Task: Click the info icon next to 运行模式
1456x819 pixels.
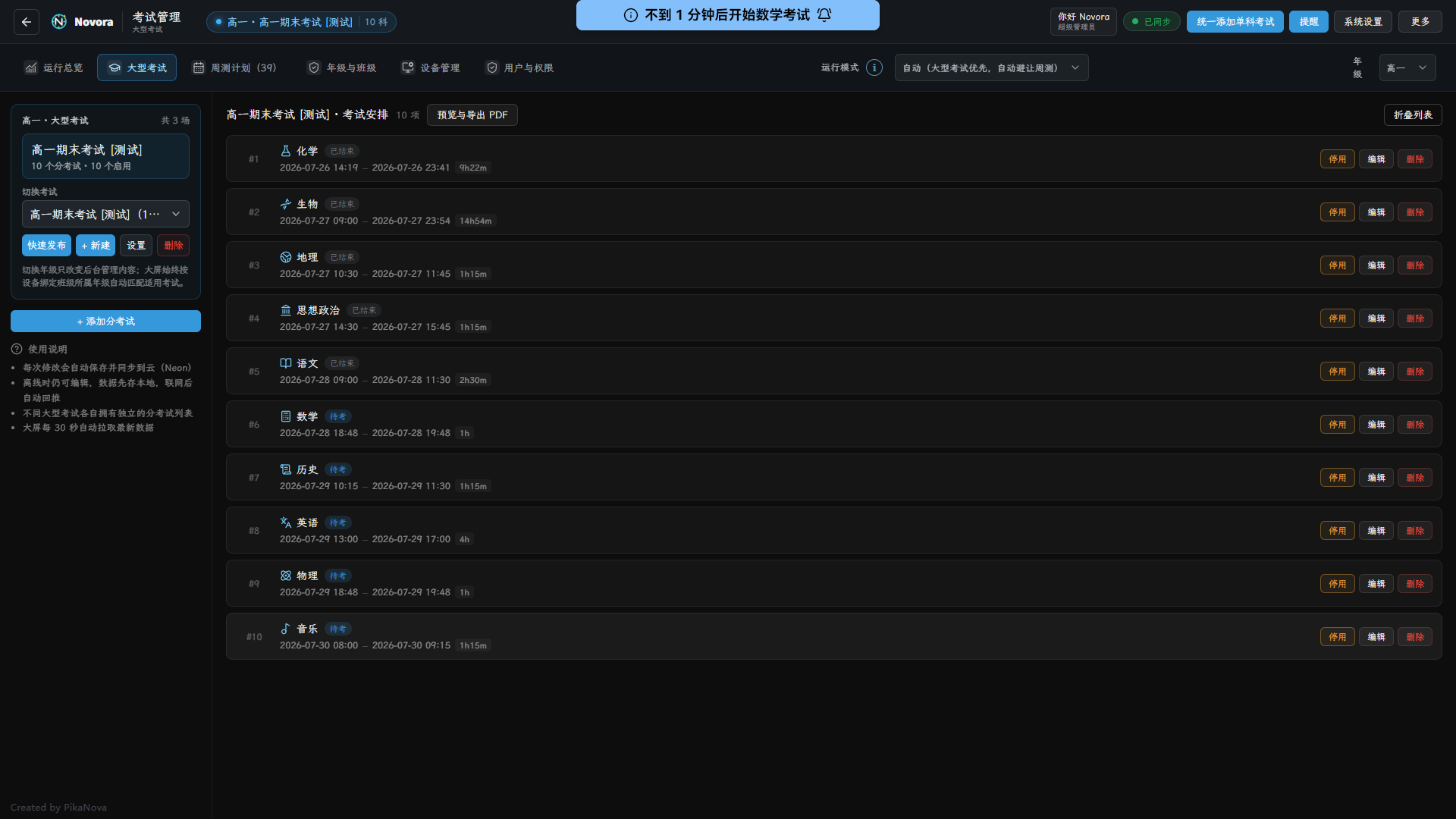Action: (874, 67)
